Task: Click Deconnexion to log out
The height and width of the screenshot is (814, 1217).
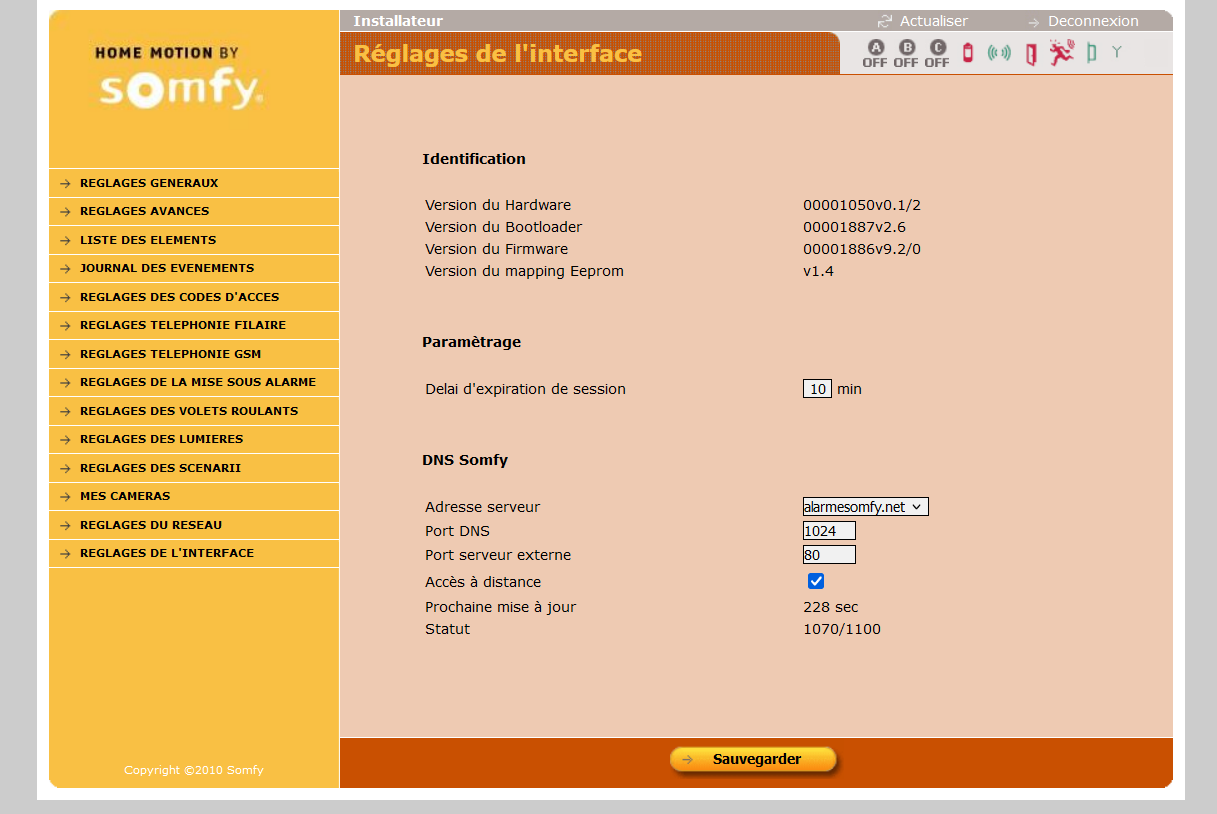Action: 1092,21
